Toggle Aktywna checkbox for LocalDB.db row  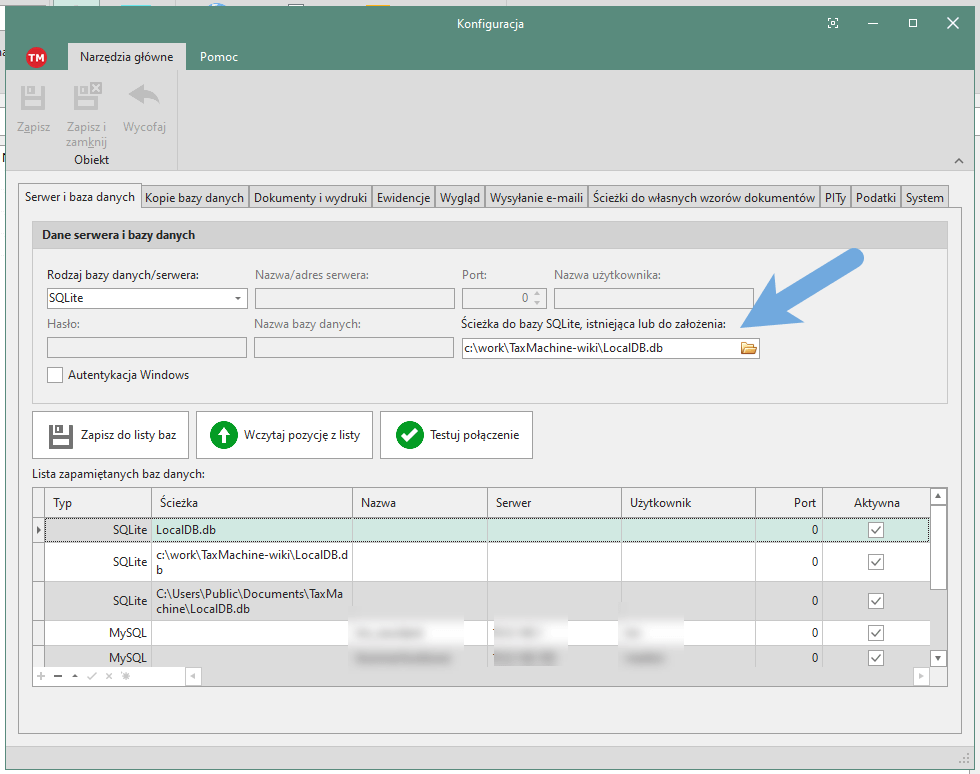point(876,530)
